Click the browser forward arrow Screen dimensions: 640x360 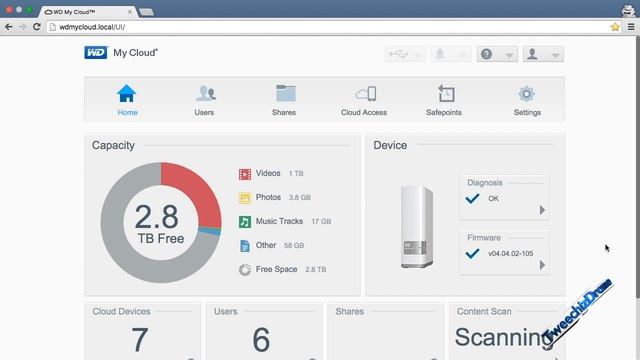[22, 27]
